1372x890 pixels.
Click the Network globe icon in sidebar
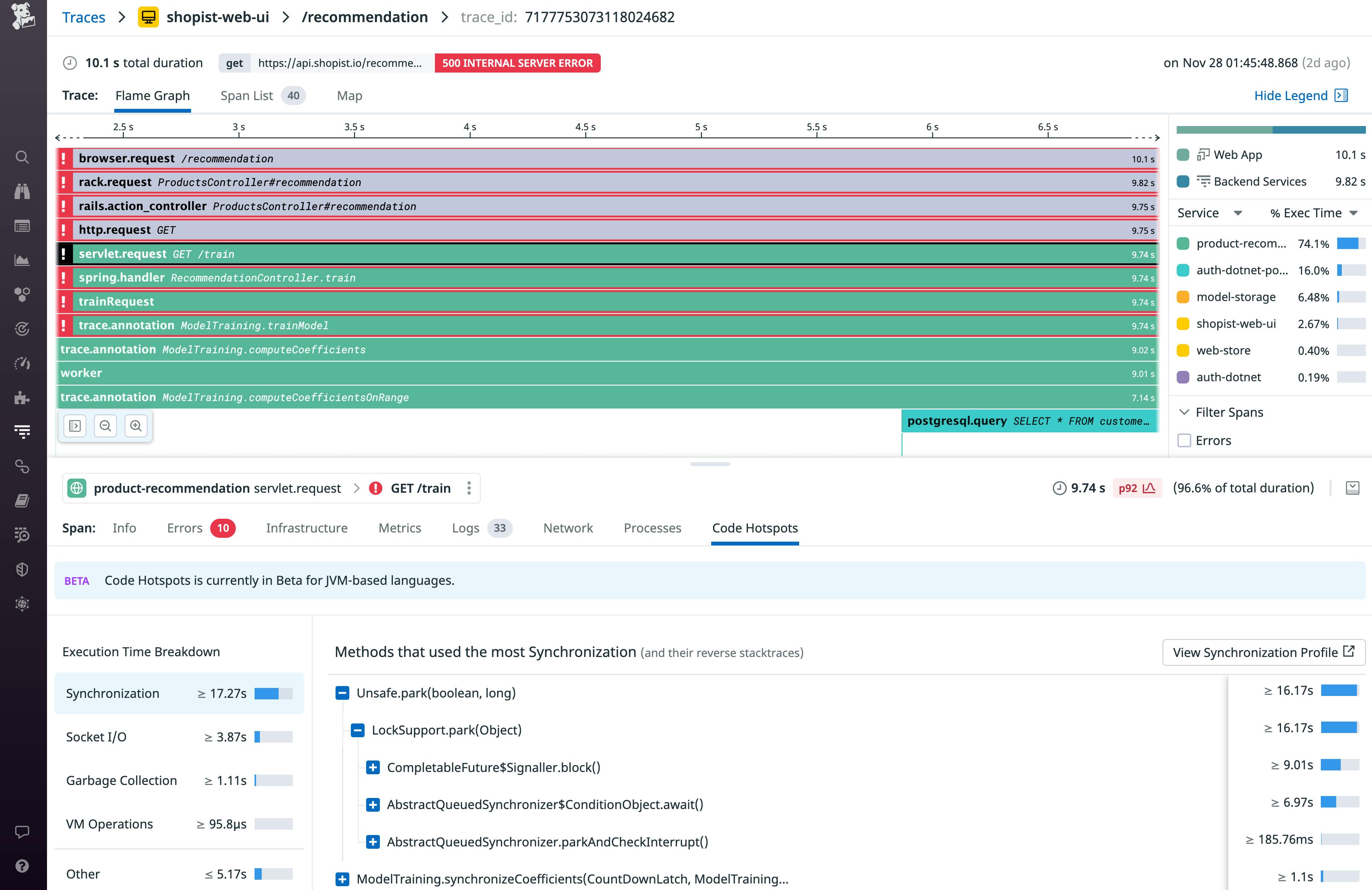(x=22, y=604)
